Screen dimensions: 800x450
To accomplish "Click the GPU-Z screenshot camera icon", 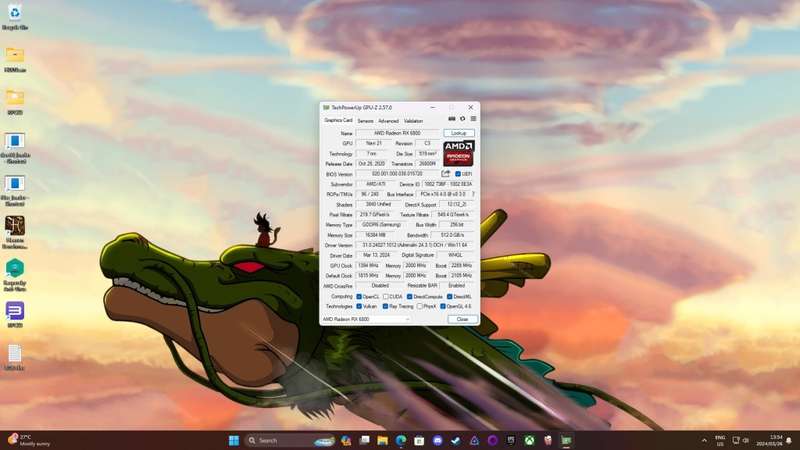I will tap(452, 119).
